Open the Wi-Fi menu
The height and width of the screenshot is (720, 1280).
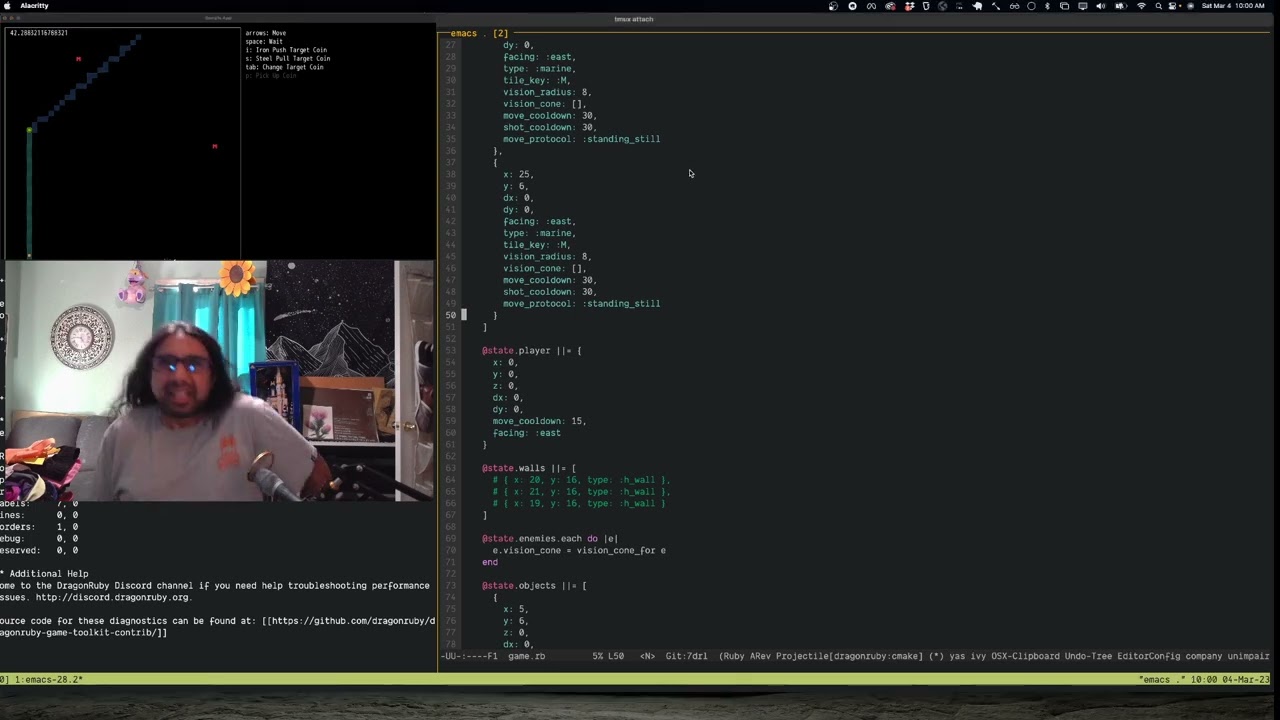1141,6
